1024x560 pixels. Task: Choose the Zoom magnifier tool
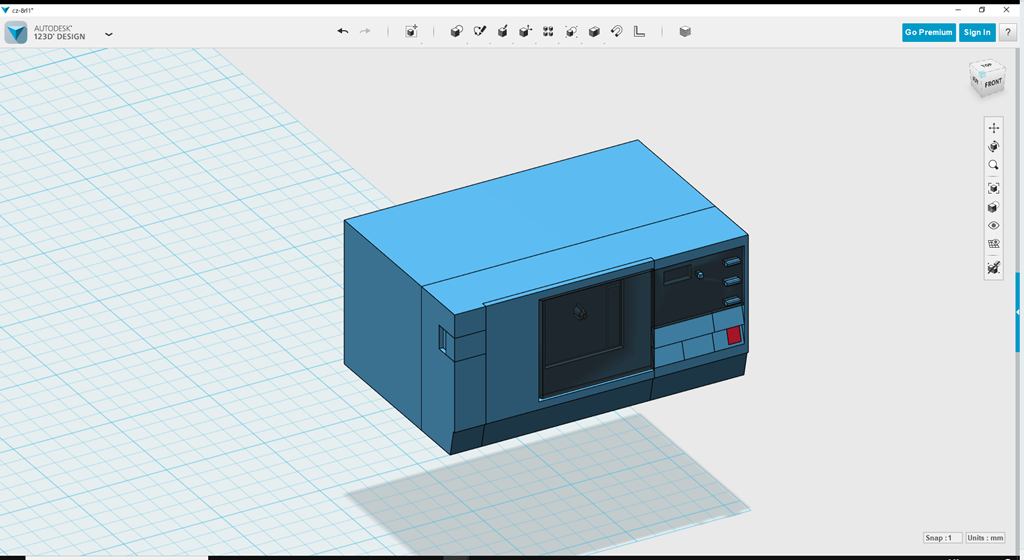tap(993, 166)
